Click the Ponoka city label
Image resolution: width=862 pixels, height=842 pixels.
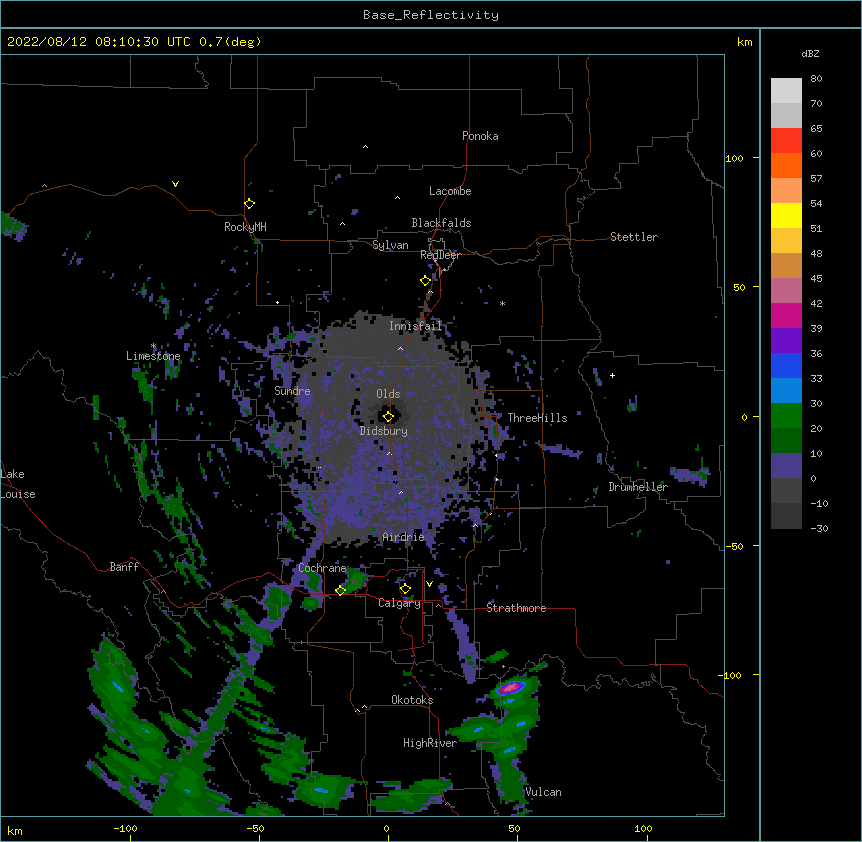point(480,136)
